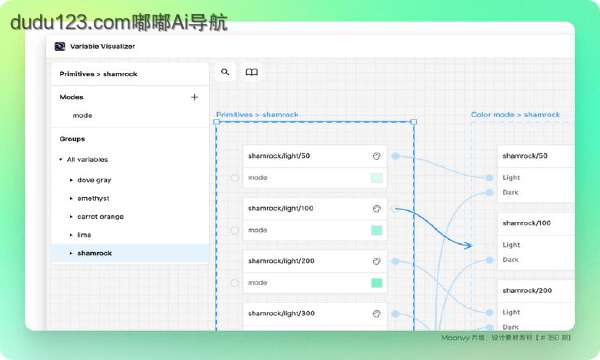This screenshot has width=600, height=360.
Task: Select the amethyst group item
Action: (x=93, y=198)
